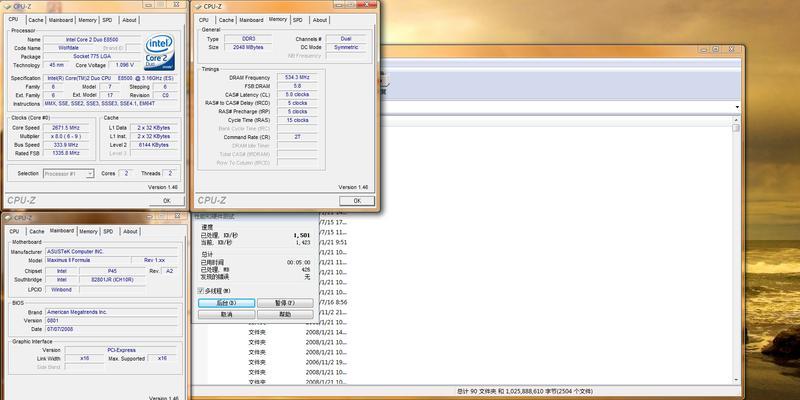Screen dimensions: 800x400
Task: Open Mainboard tab in the top-left CPU-Z window
Action: [x=61, y=20]
